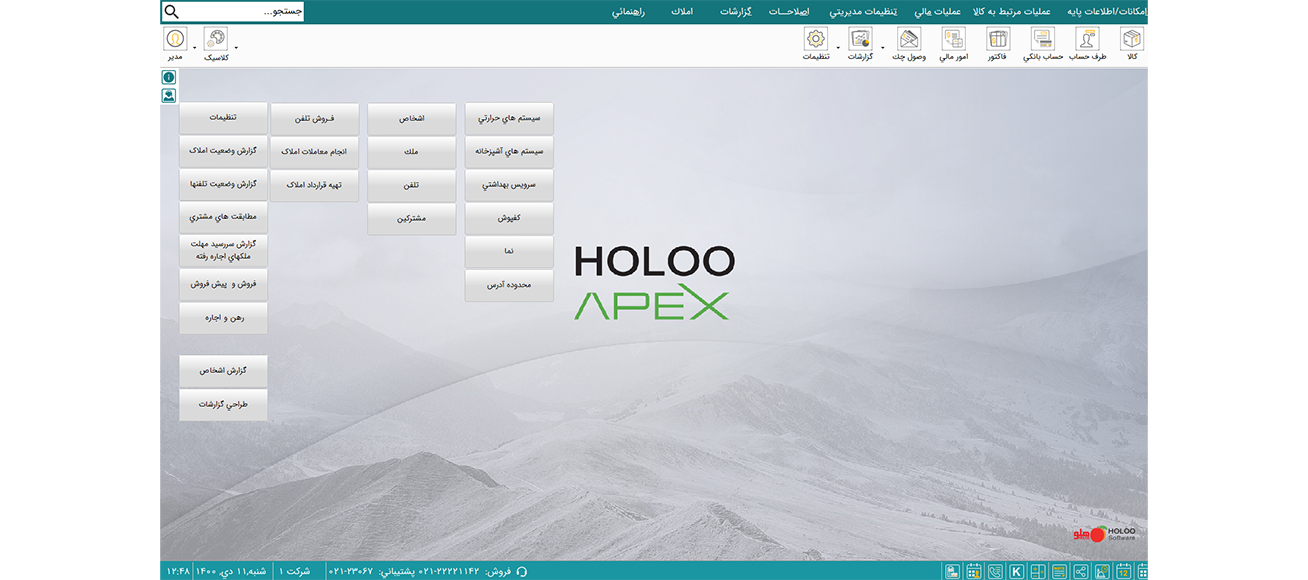Screen dimensions: 1308x580
Task: Click the فروش تلفن button
Action: [x=314, y=118]
